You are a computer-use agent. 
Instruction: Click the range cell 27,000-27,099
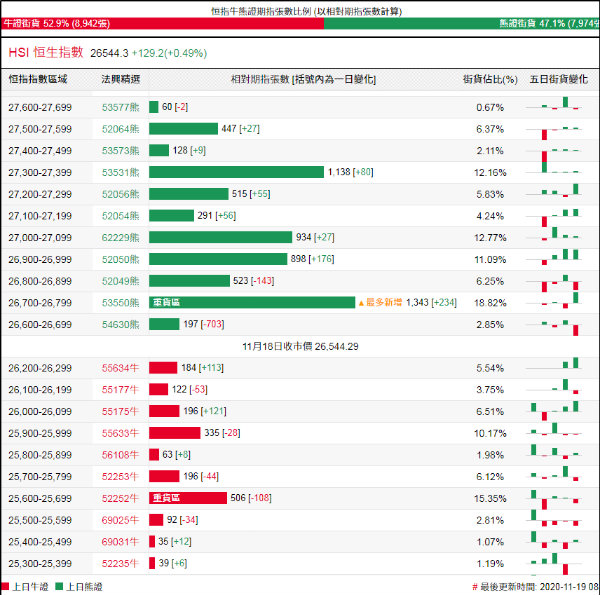40,238
